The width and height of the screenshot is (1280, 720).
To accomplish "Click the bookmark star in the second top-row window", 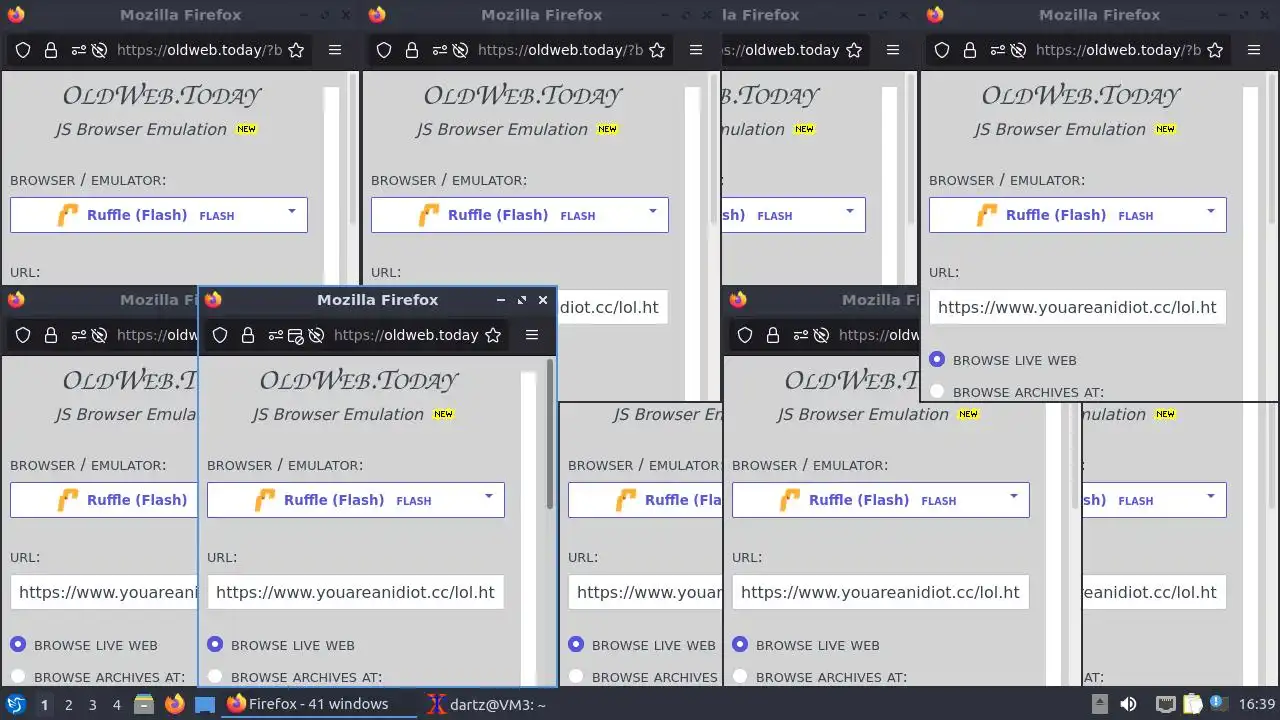I will [657, 50].
